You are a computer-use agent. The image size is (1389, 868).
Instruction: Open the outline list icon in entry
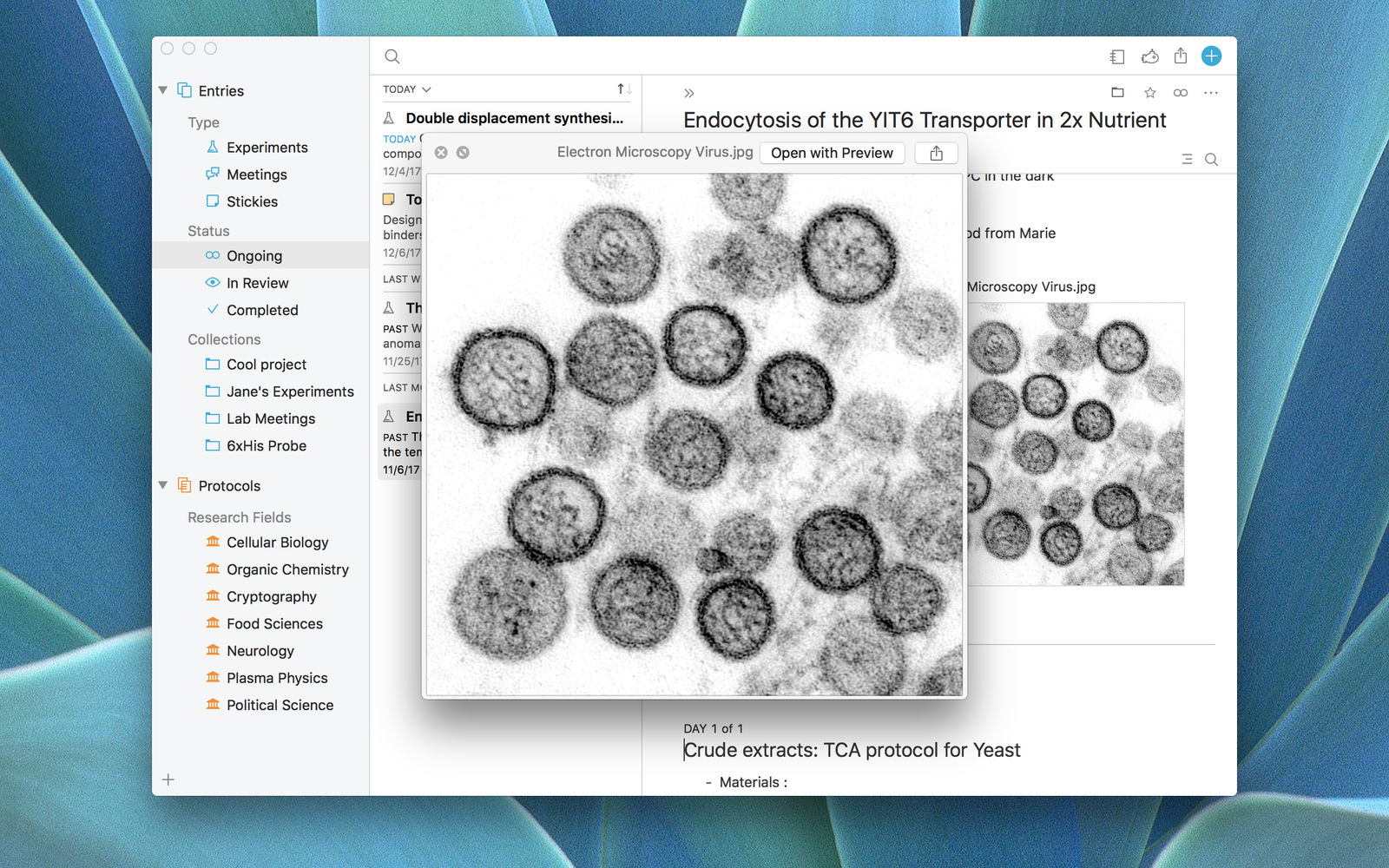pos(1187,159)
